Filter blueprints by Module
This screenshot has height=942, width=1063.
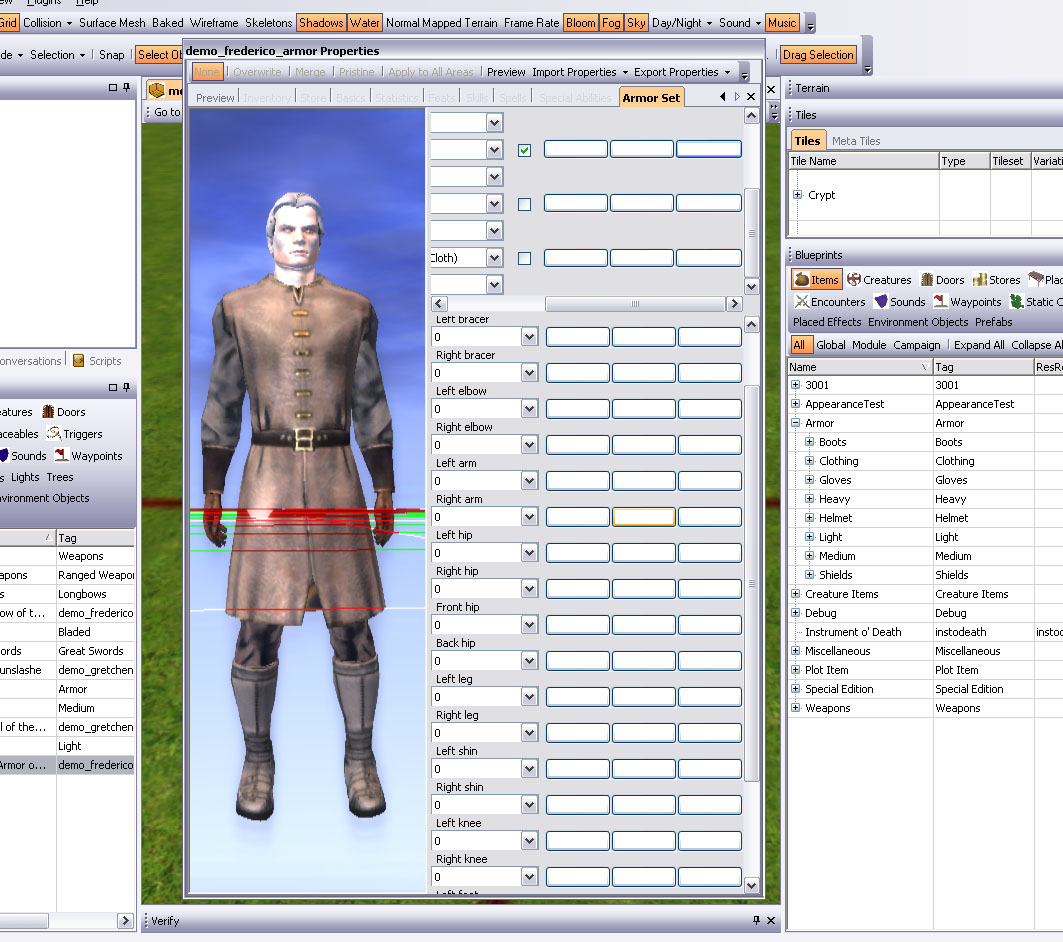click(869, 345)
